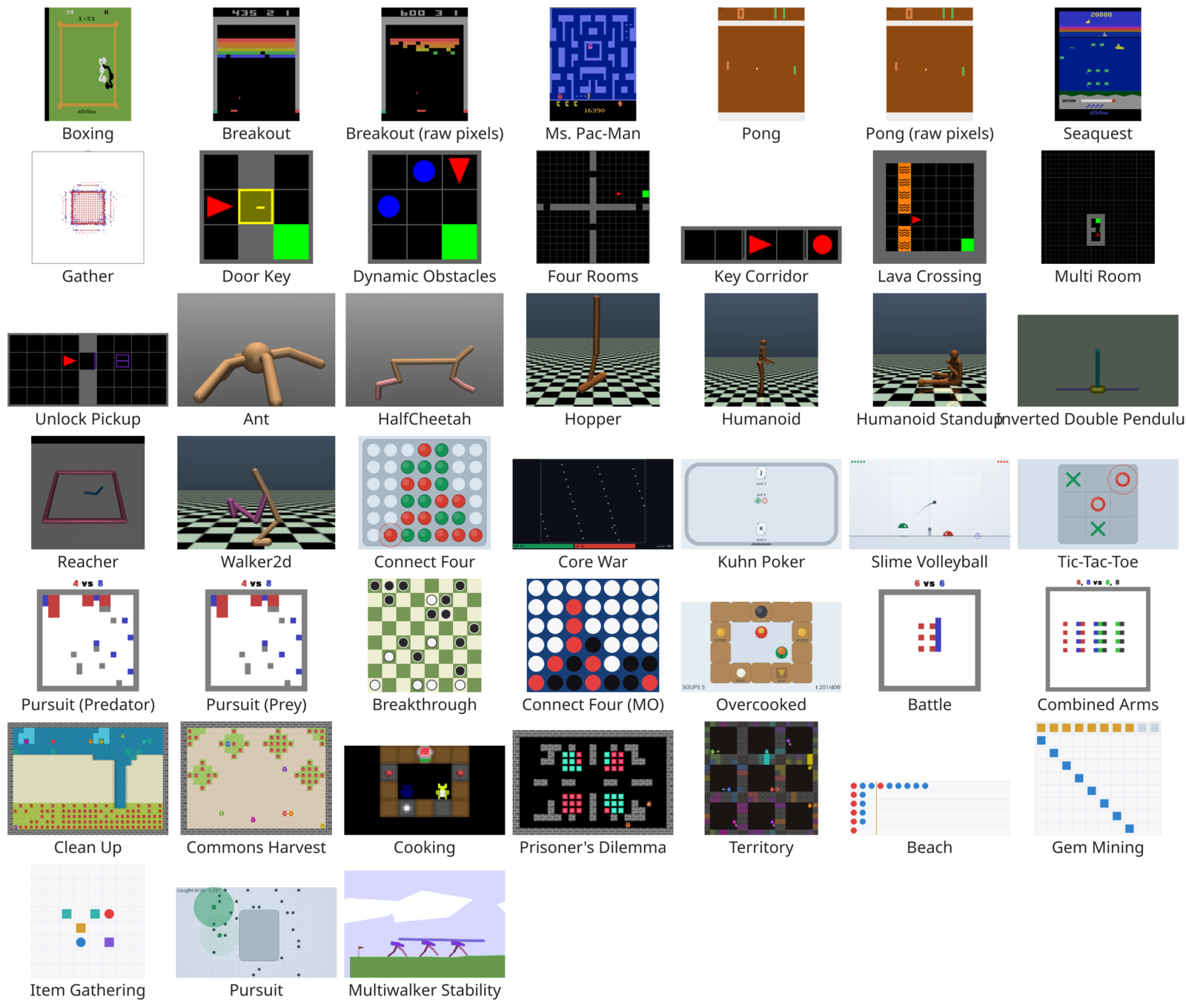Click the Tic-Tac-Toe board thumbnail
Screen dimensions: 1186x1008
(x=1098, y=504)
